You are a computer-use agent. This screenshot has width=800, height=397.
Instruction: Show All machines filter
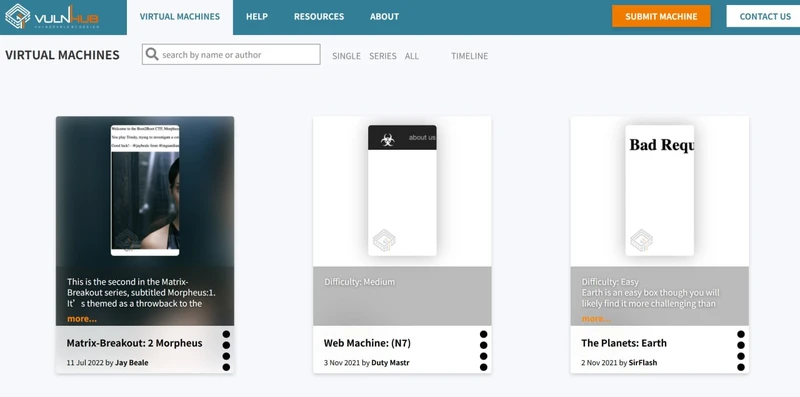pyautogui.click(x=412, y=56)
